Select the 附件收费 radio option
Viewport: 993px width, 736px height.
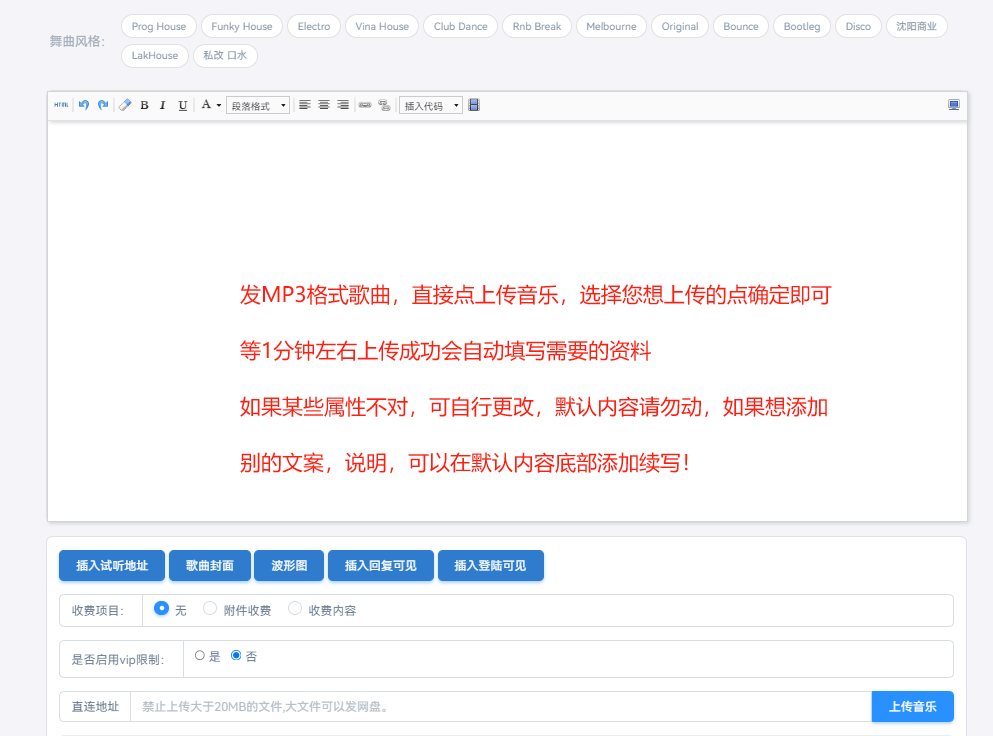tap(210, 608)
